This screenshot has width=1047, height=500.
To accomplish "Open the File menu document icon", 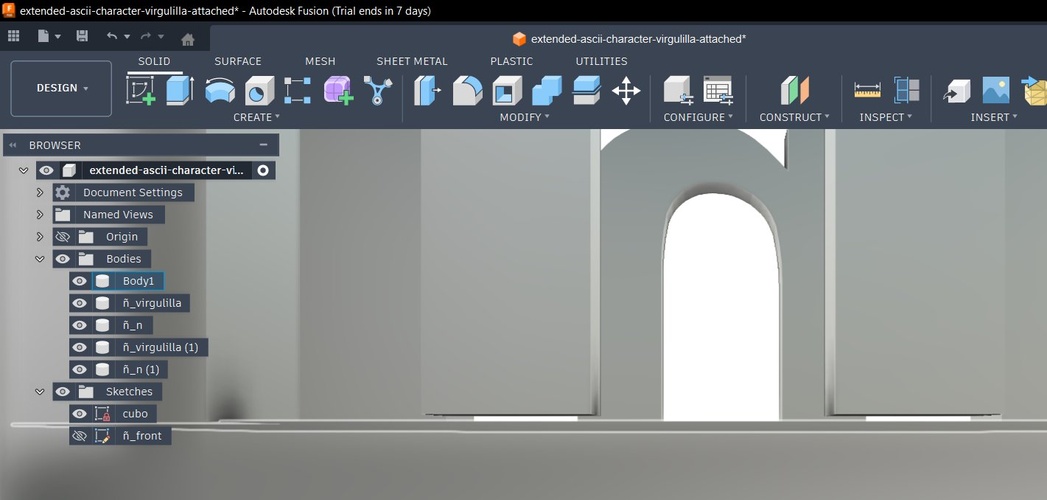I will (43, 37).
